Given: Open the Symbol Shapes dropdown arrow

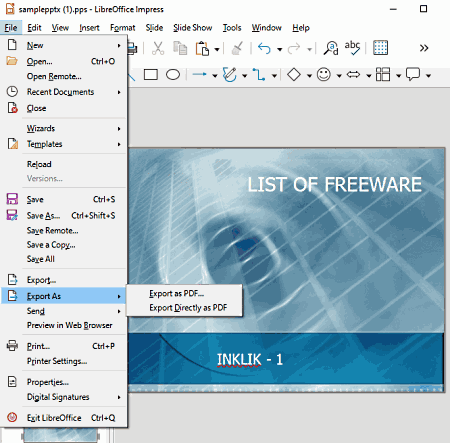Looking at the screenshot, I should [339, 76].
